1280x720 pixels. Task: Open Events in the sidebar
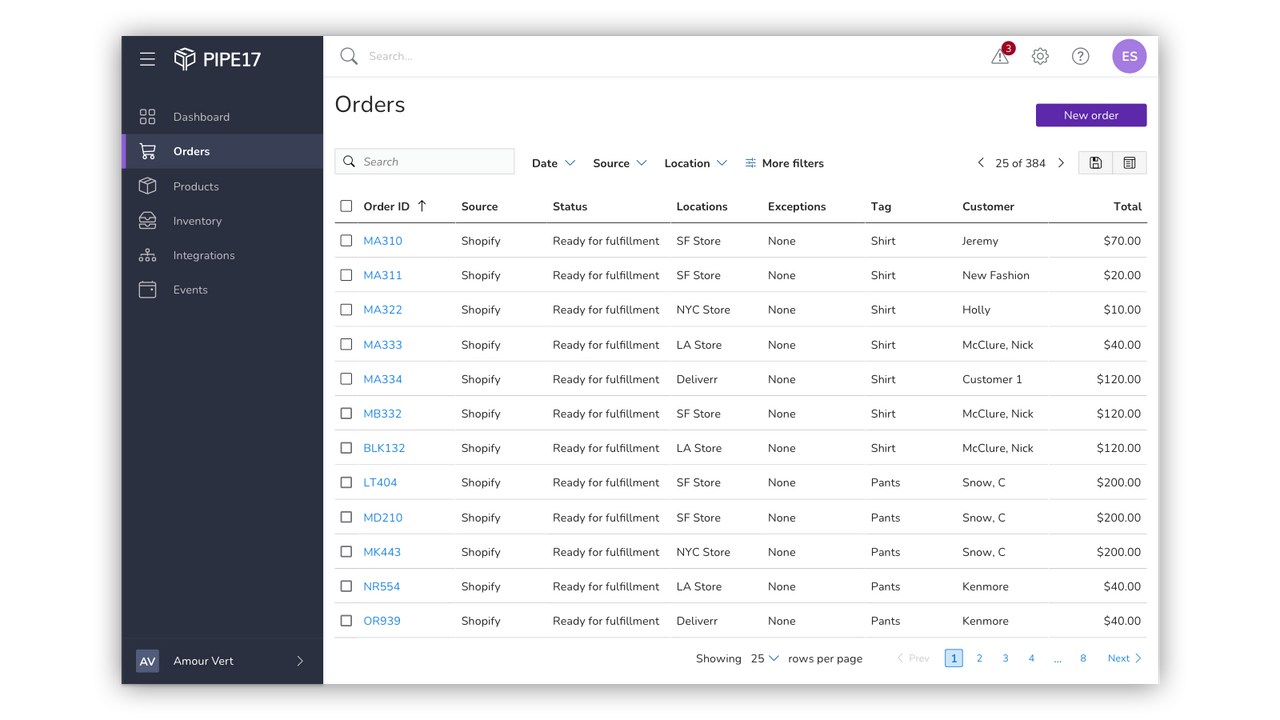[190, 289]
